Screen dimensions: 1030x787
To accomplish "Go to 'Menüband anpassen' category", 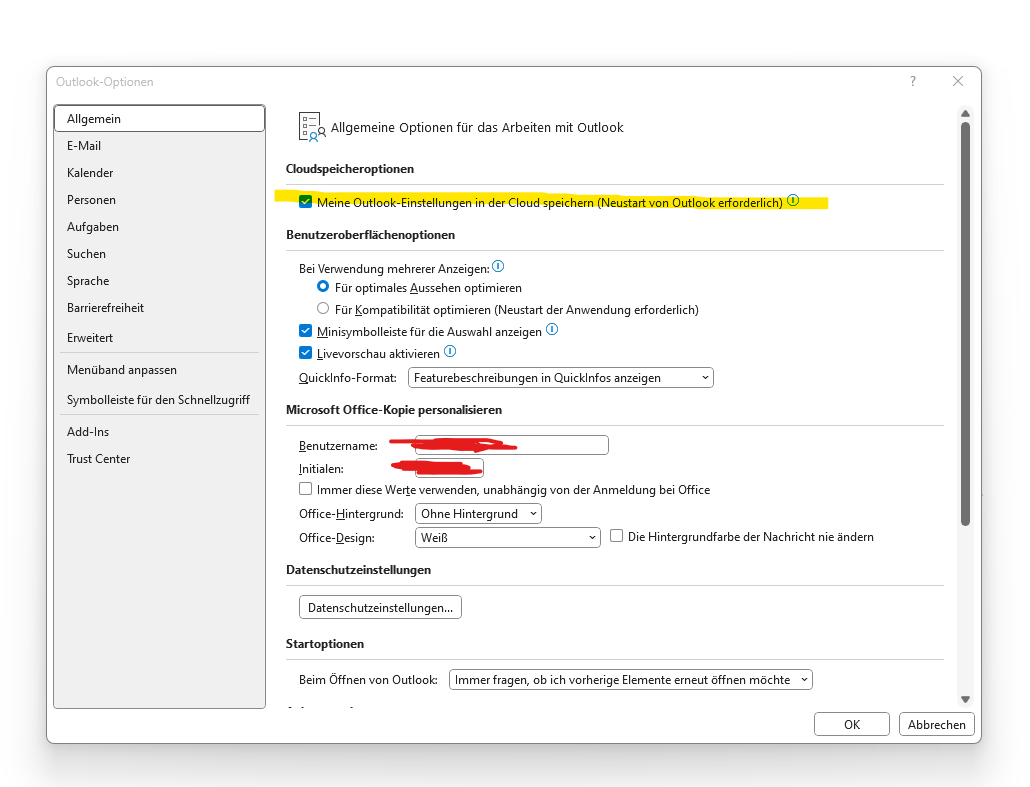I will [160, 370].
